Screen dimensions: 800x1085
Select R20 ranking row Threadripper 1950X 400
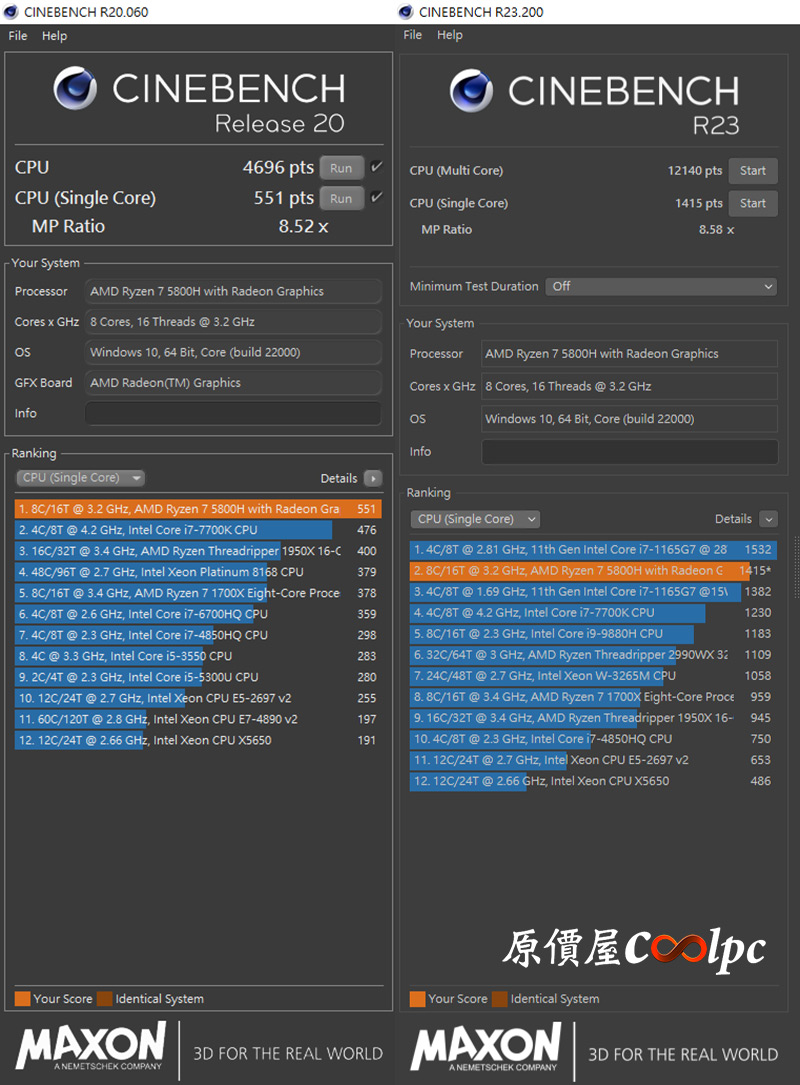(198, 551)
